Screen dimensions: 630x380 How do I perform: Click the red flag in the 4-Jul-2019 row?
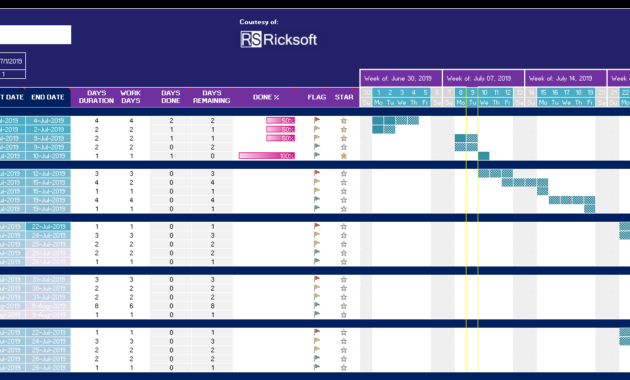point(317,120)
